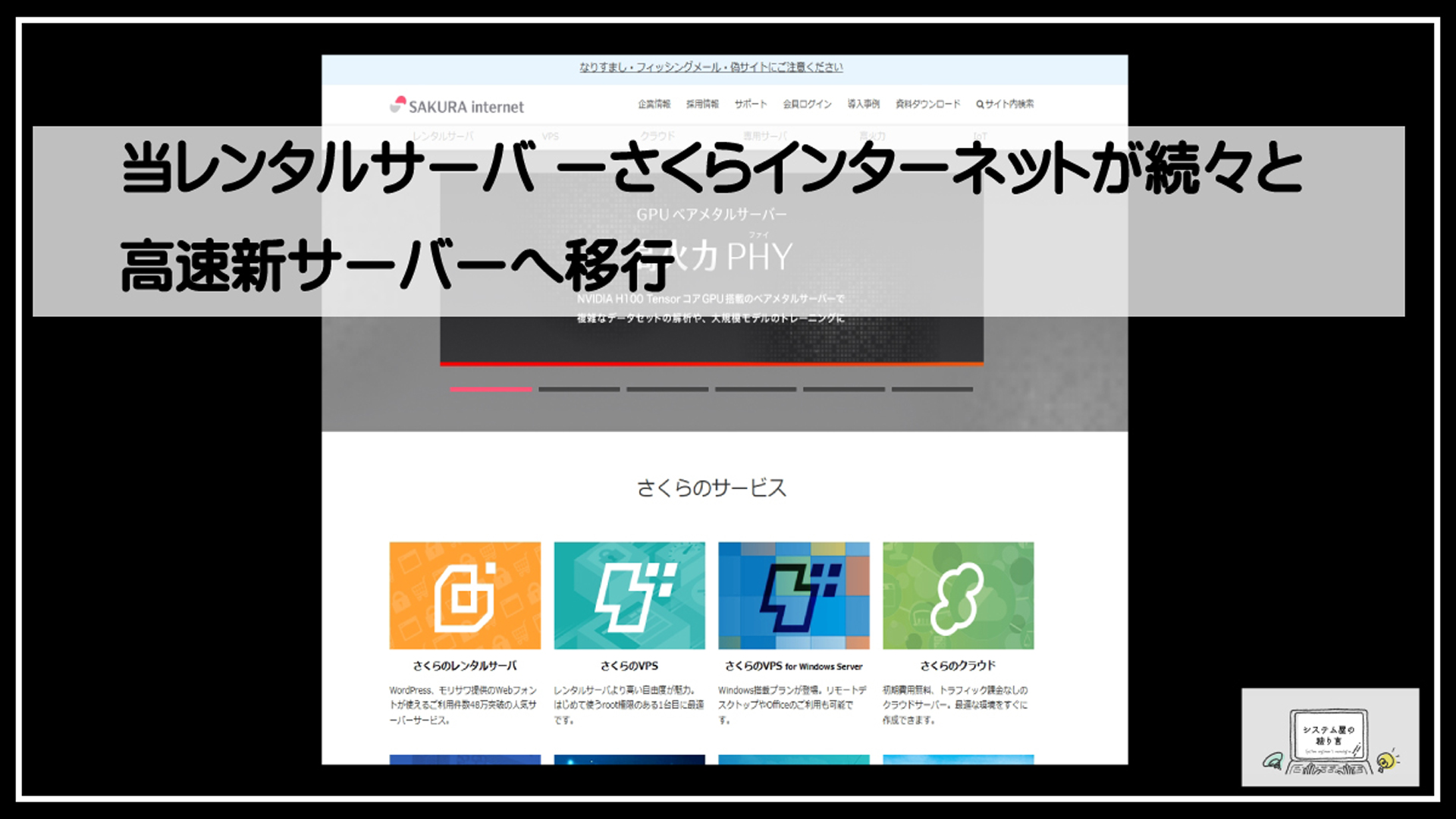Image resolution: width=1456 pixels, height=819 pixels.
Task: Follow the さくらのVPS title link
Action: tap(629, 666)
